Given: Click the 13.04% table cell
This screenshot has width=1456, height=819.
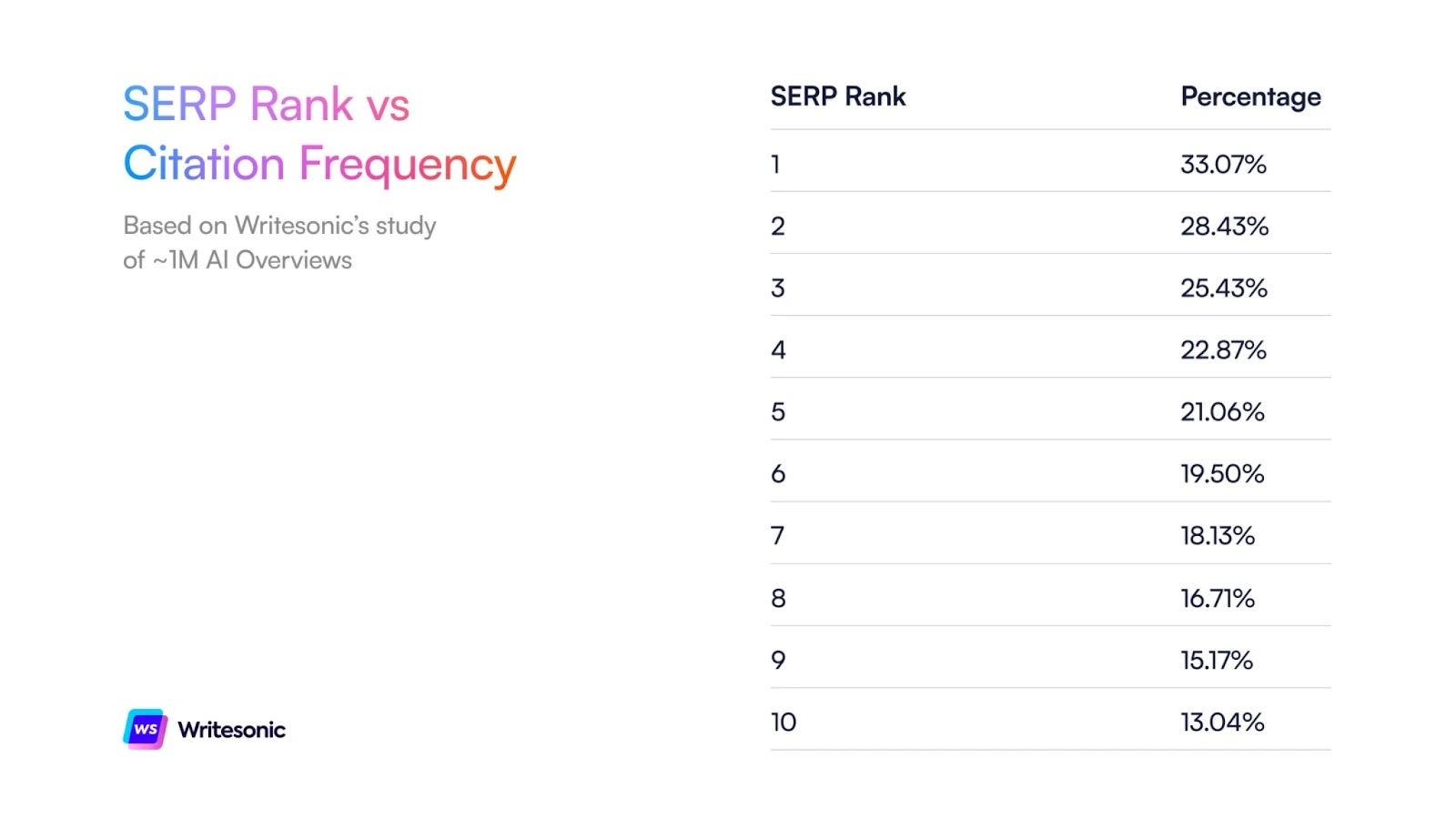Looking at the screenshot, I should tap(1222, 723).
